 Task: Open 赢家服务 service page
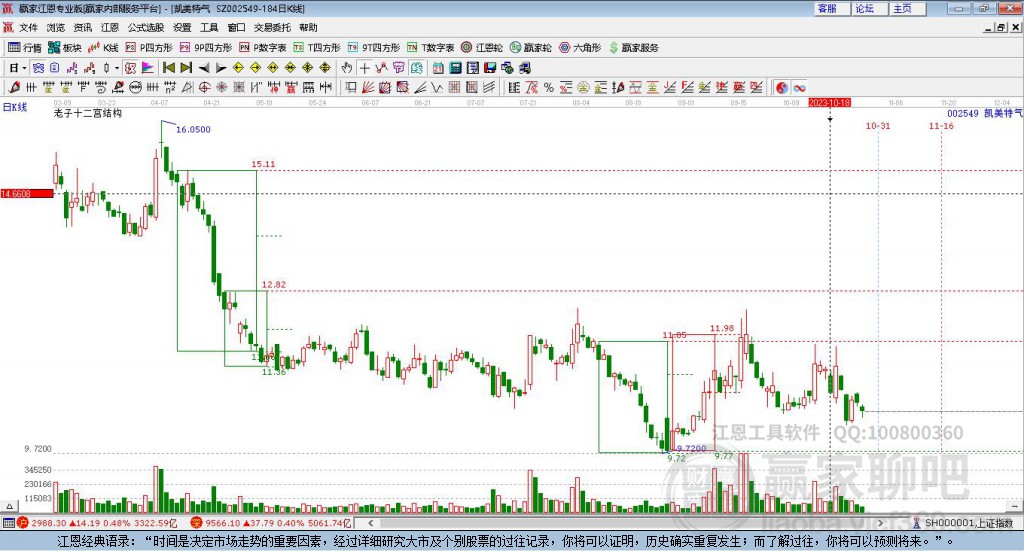click(x=633, y=48)
